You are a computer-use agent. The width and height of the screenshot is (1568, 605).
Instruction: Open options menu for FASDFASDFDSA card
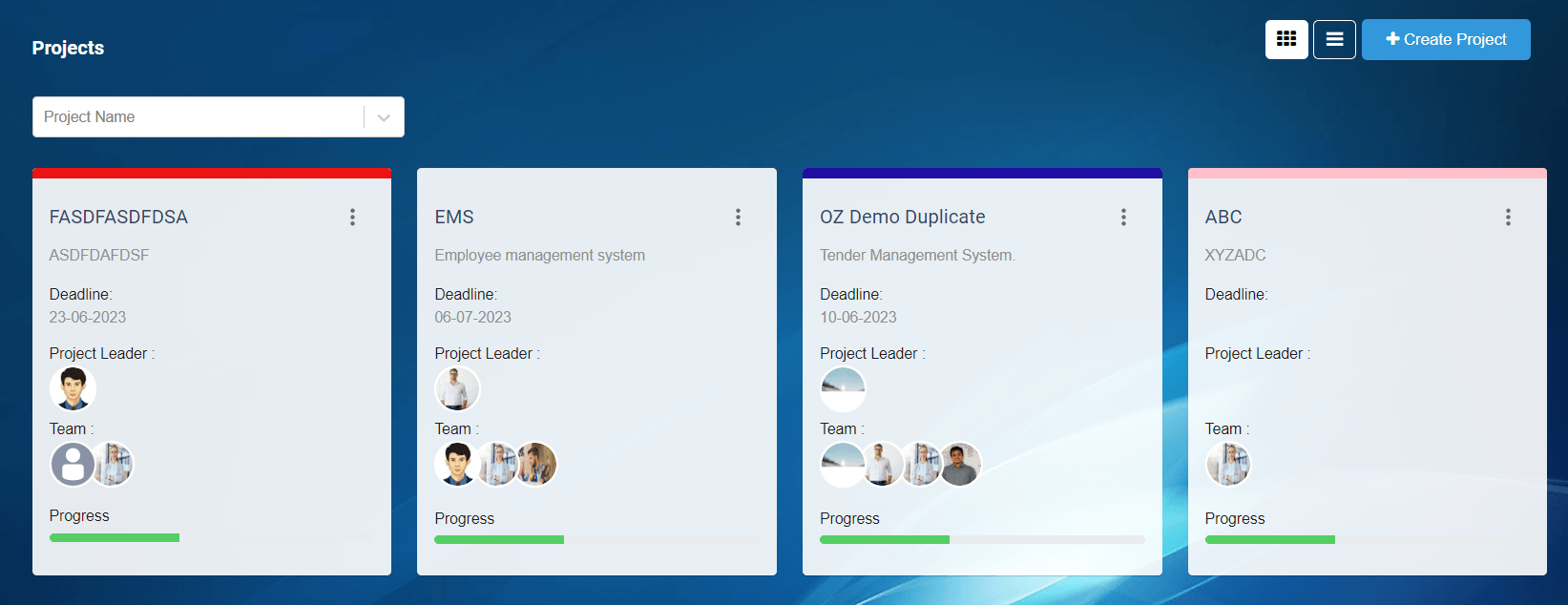(x=352, y=218)
